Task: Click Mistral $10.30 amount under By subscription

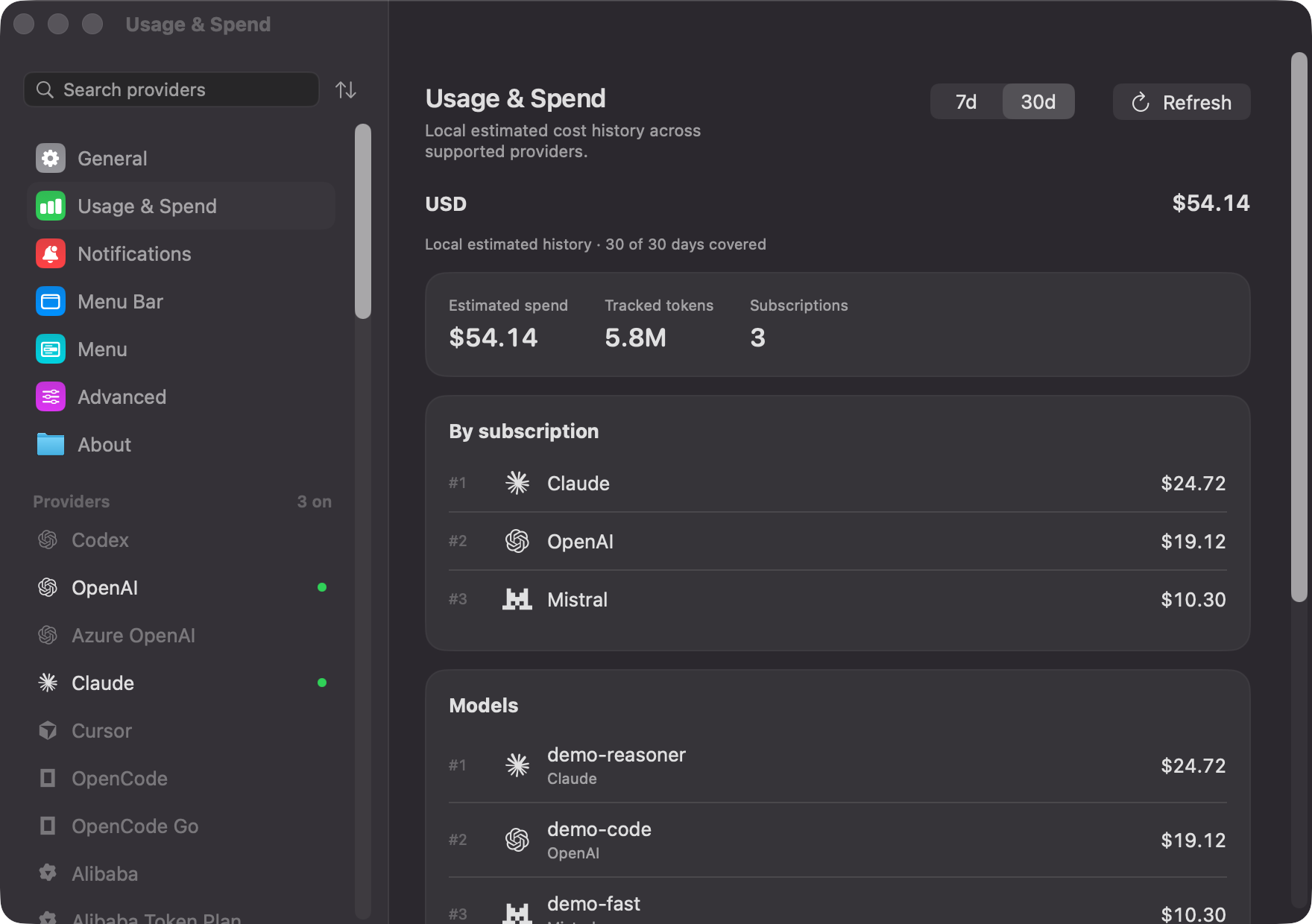Action: (x=1193, y=600)
